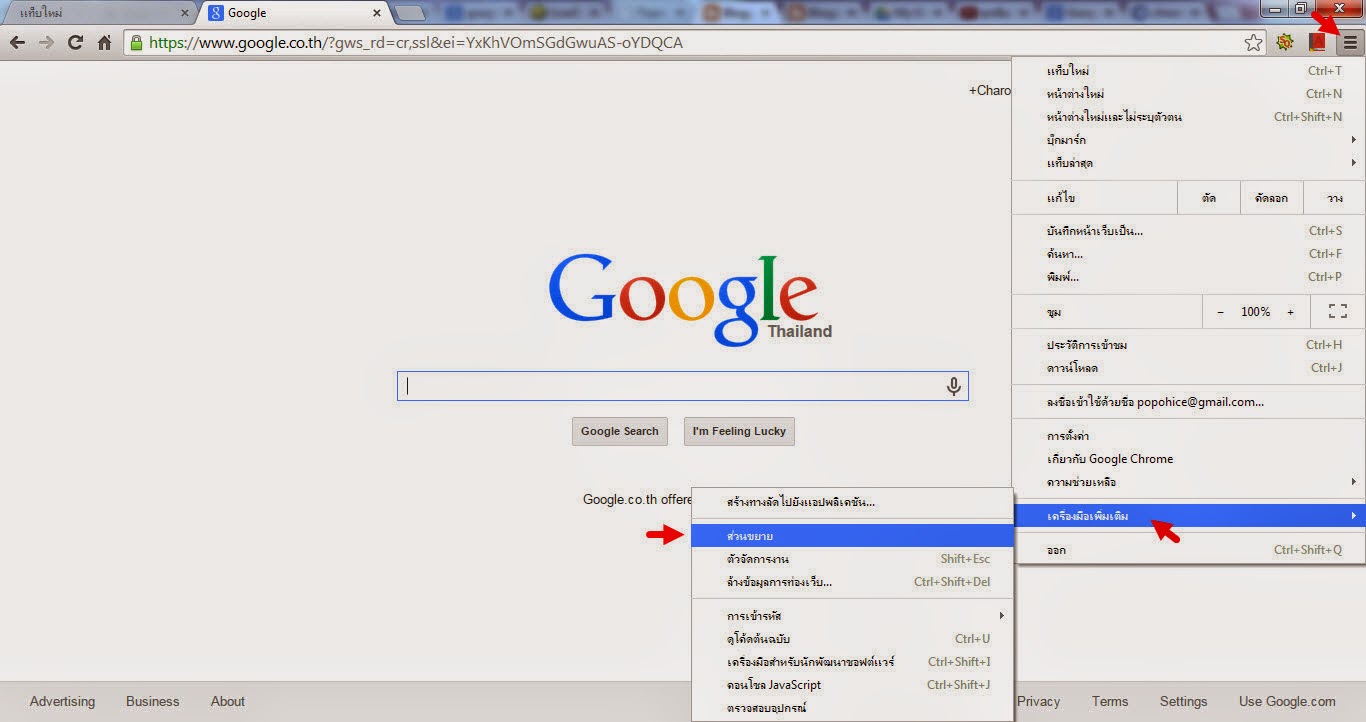Select ส่วนขยาย (extensions) in submenu
This screenshot has width=1366, height=722.
[x=852, y=536]
